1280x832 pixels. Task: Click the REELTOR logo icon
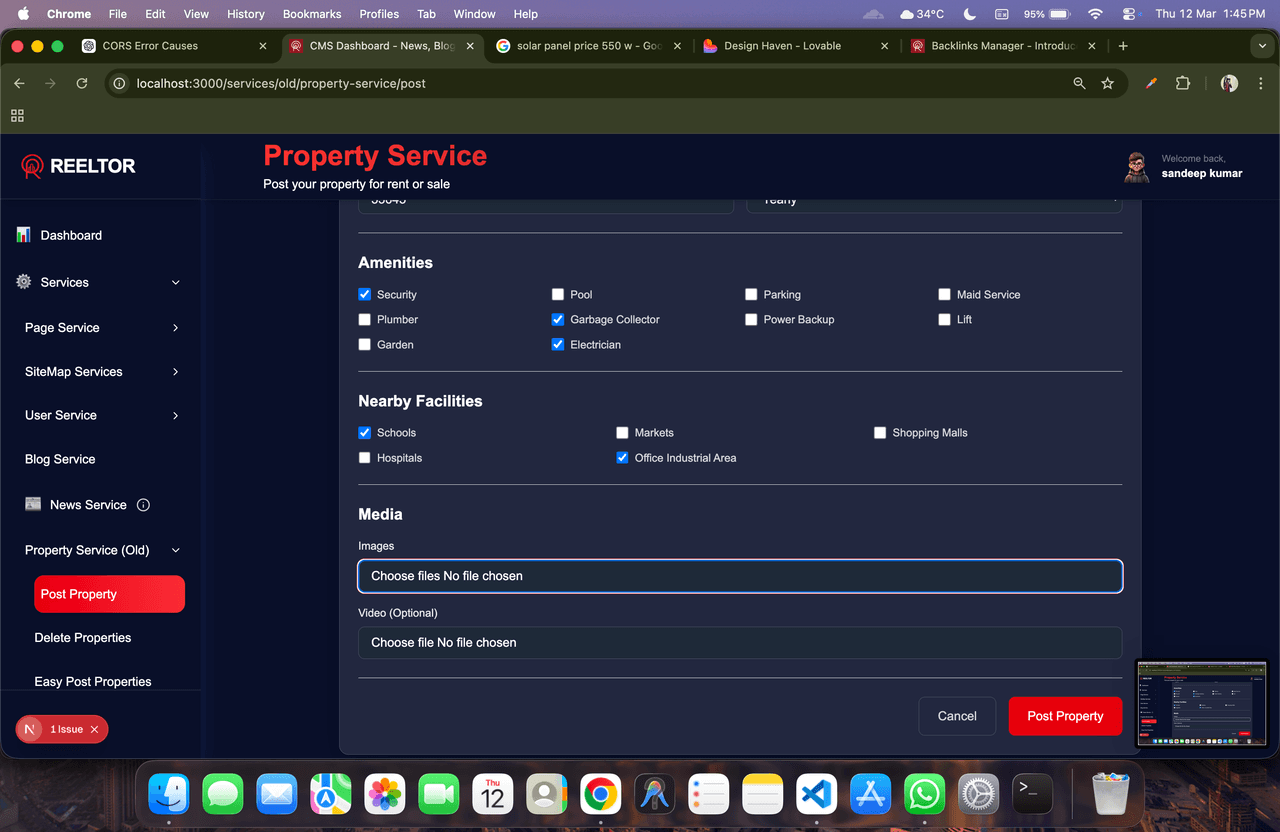[x=33, y=166]
